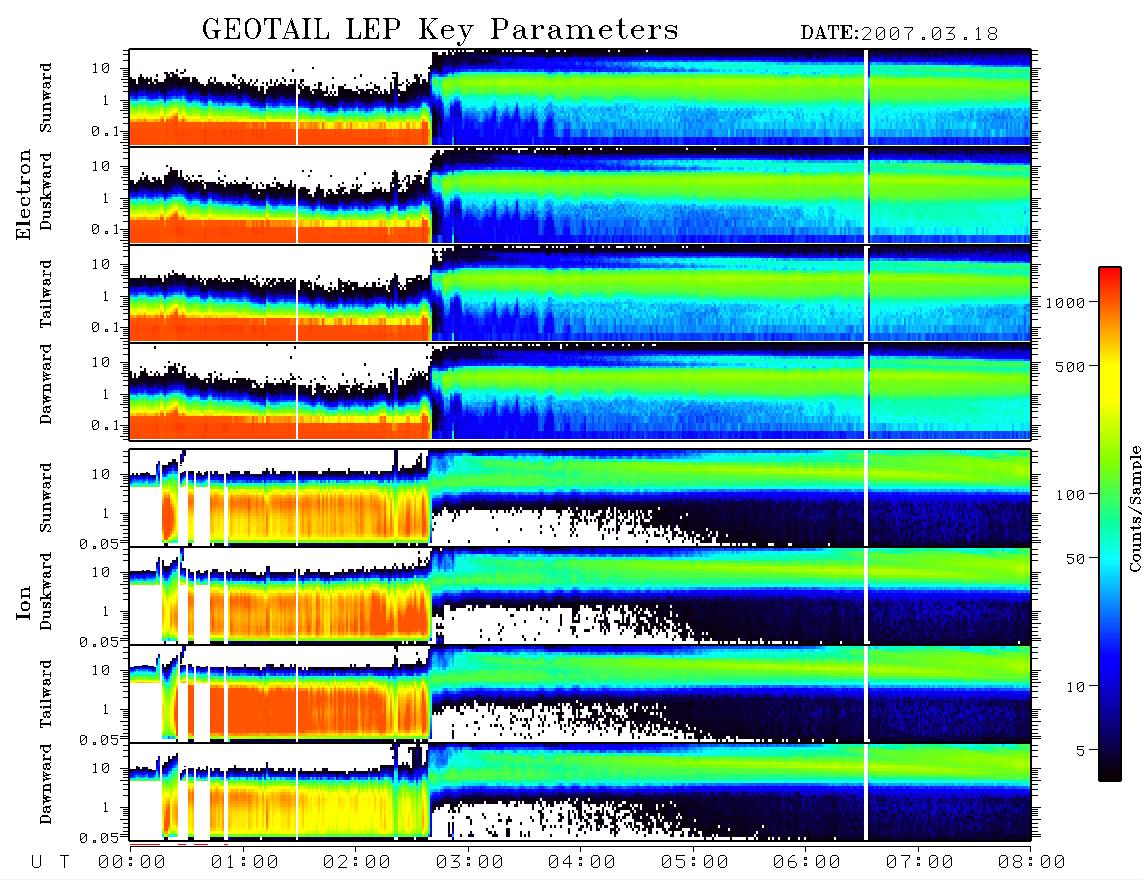Click the "0.05" tick of Ion Sunward panel
This screenshot has height=880, width=1142.
99,543
